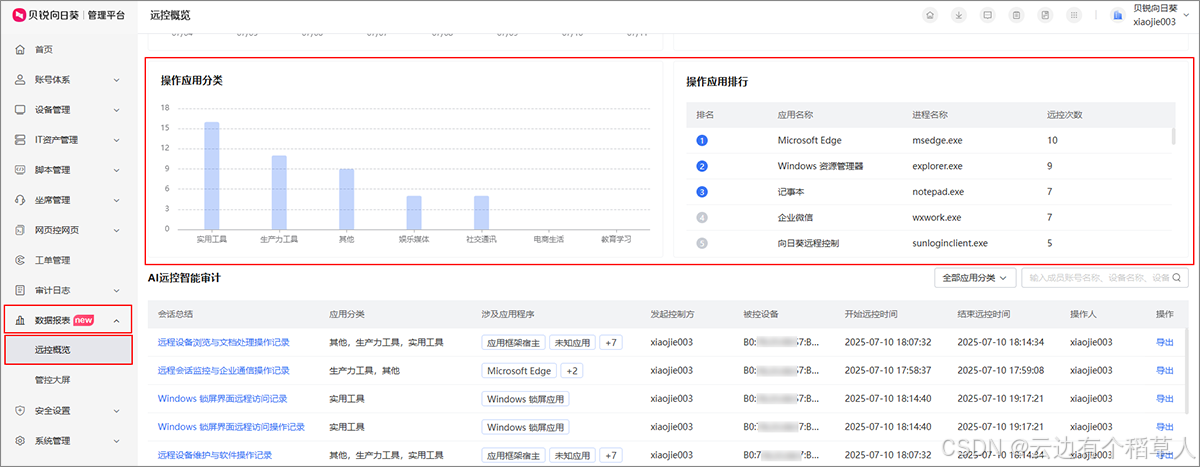Export the 17:58:37 session row
The width and height of the screenshot is (1200, 467).
1165,370
